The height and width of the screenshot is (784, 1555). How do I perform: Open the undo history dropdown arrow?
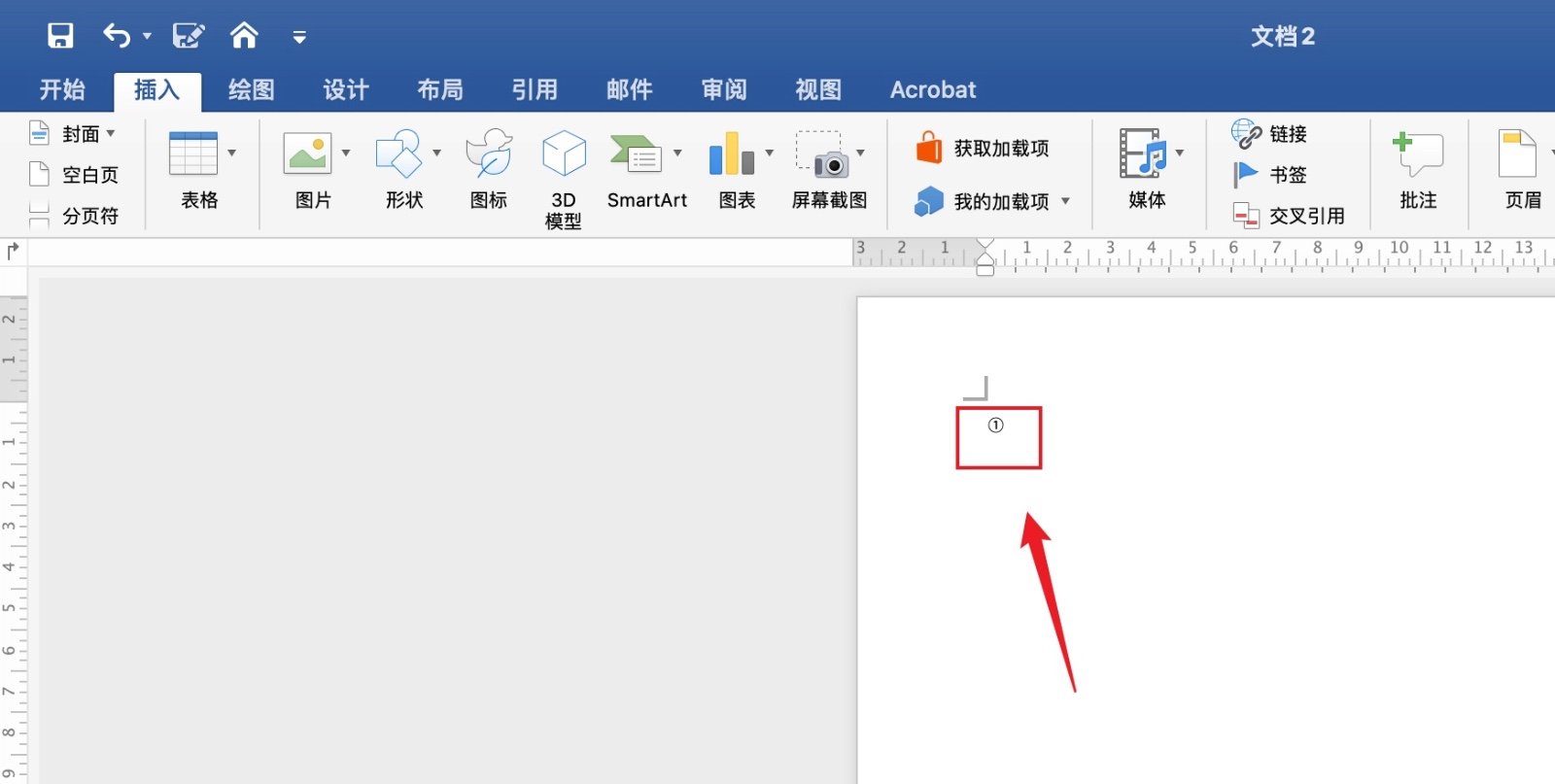tap(147, 37)
